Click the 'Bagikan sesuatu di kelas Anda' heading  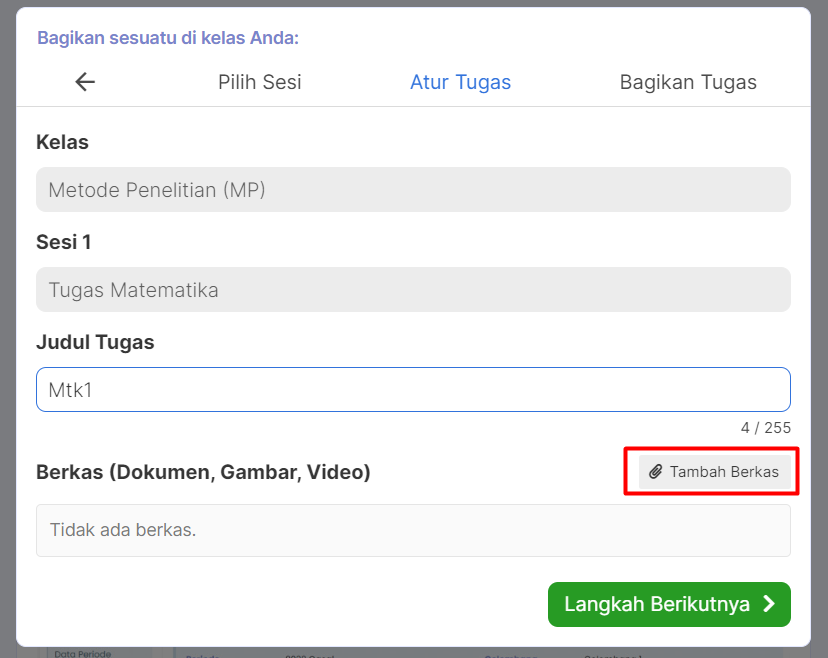pos(168,38)
